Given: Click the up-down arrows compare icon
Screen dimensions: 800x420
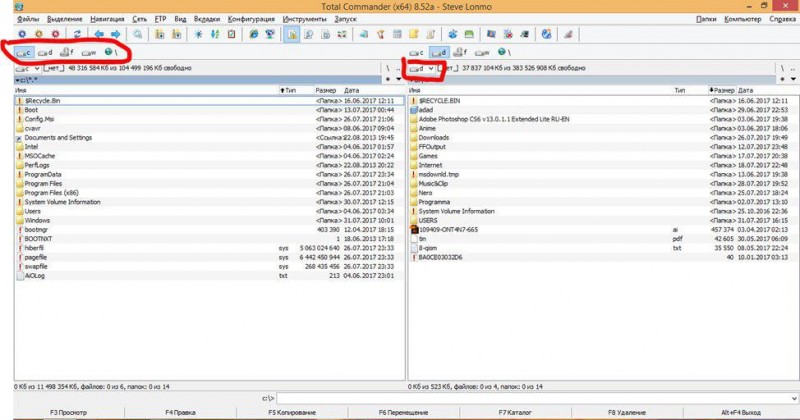Looking at the screenshot, I should click(215, 34).
